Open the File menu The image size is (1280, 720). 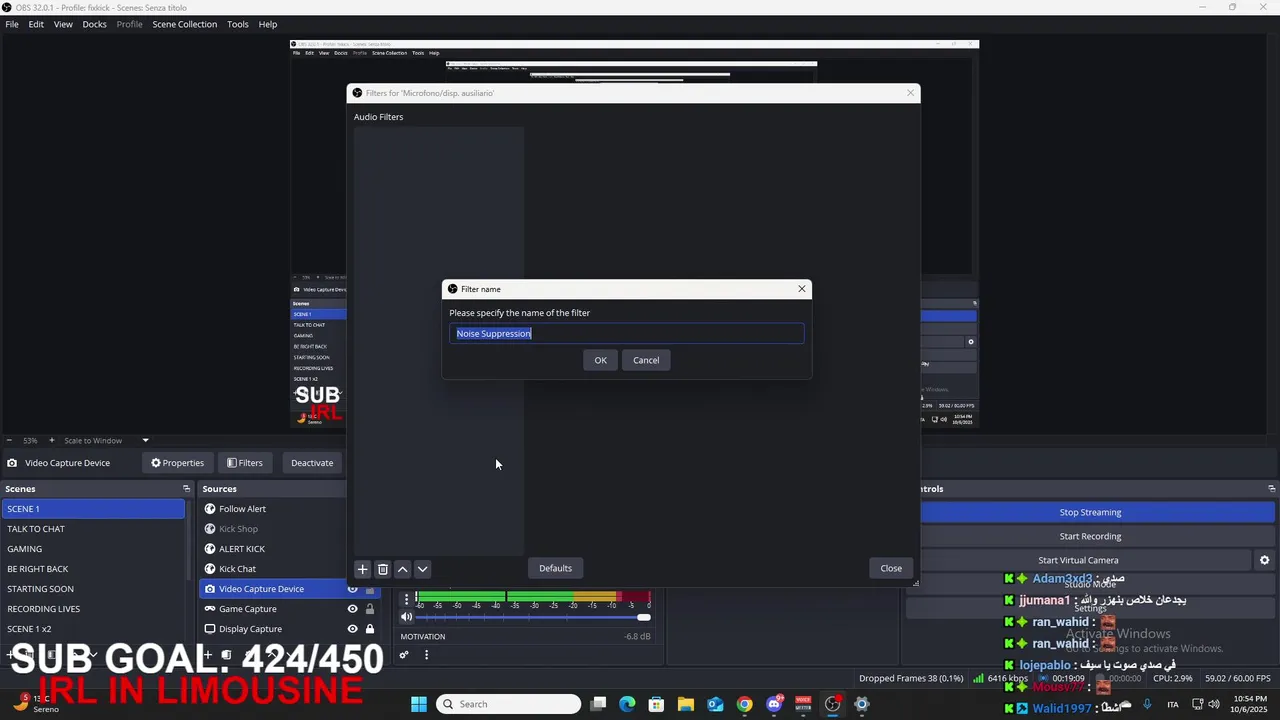click(x=12, y=24)
